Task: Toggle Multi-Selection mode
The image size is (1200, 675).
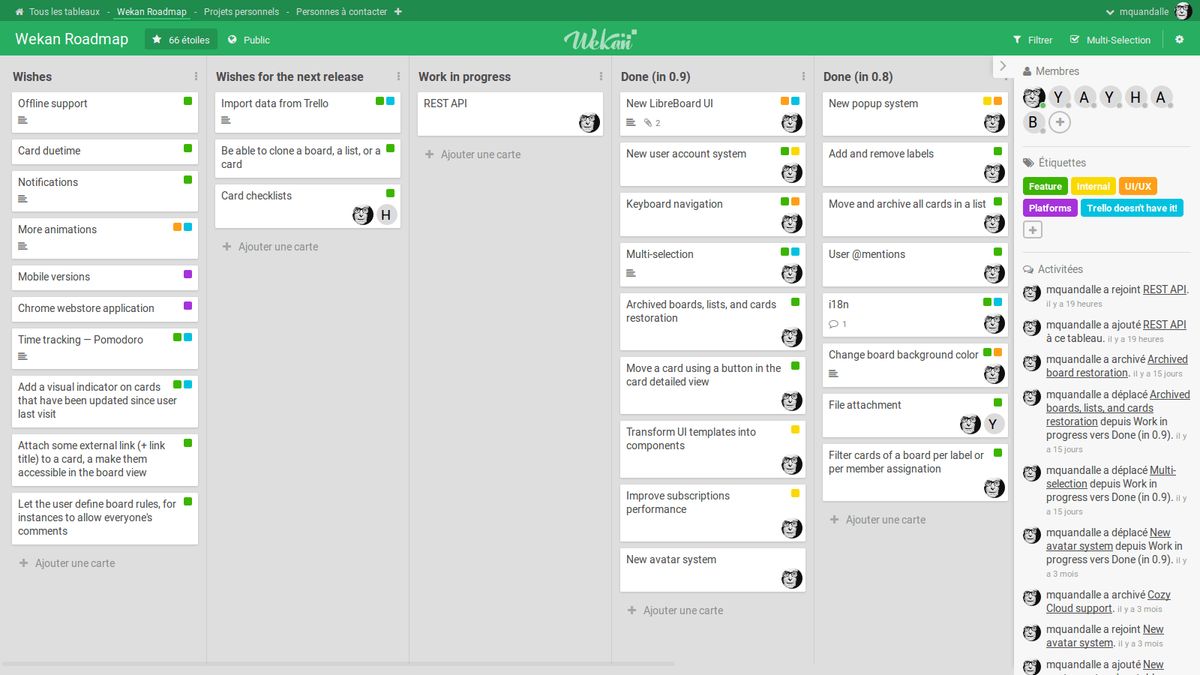Action: coord(1110,40)
